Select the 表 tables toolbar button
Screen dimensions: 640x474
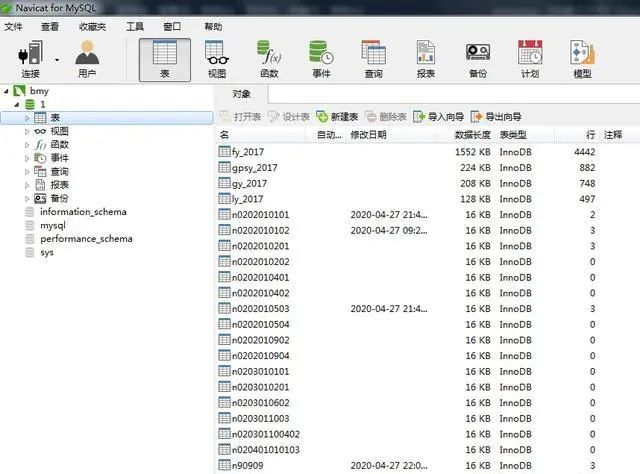(x=164, y=60)
